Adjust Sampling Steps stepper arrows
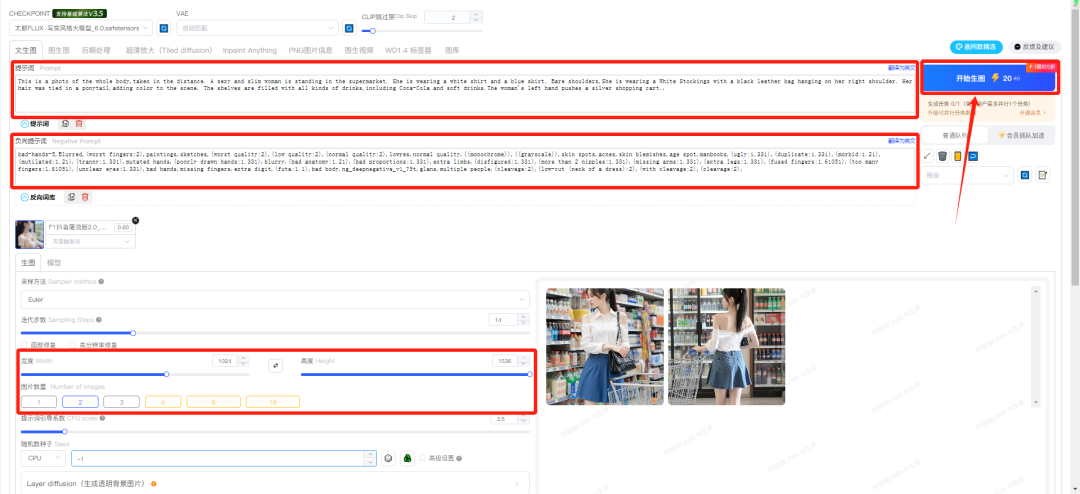The image size is (1080, 494). (523, 320)
